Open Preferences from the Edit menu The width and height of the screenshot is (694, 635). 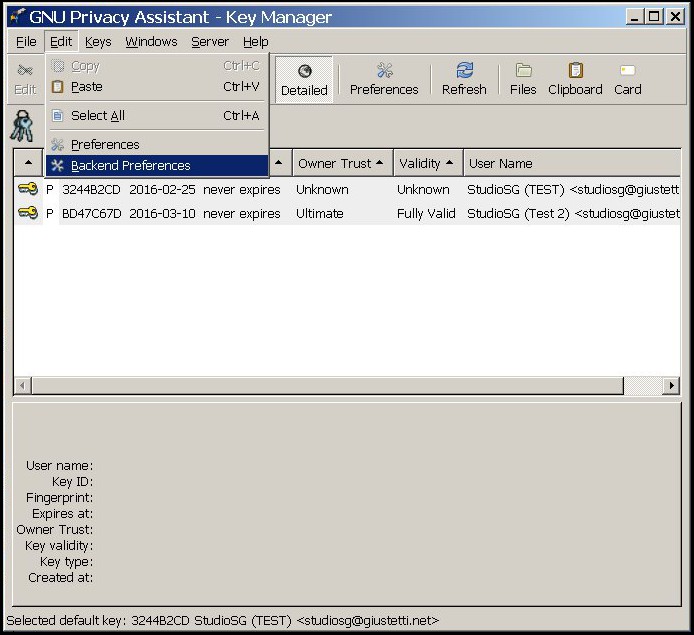tap(157, 145)
